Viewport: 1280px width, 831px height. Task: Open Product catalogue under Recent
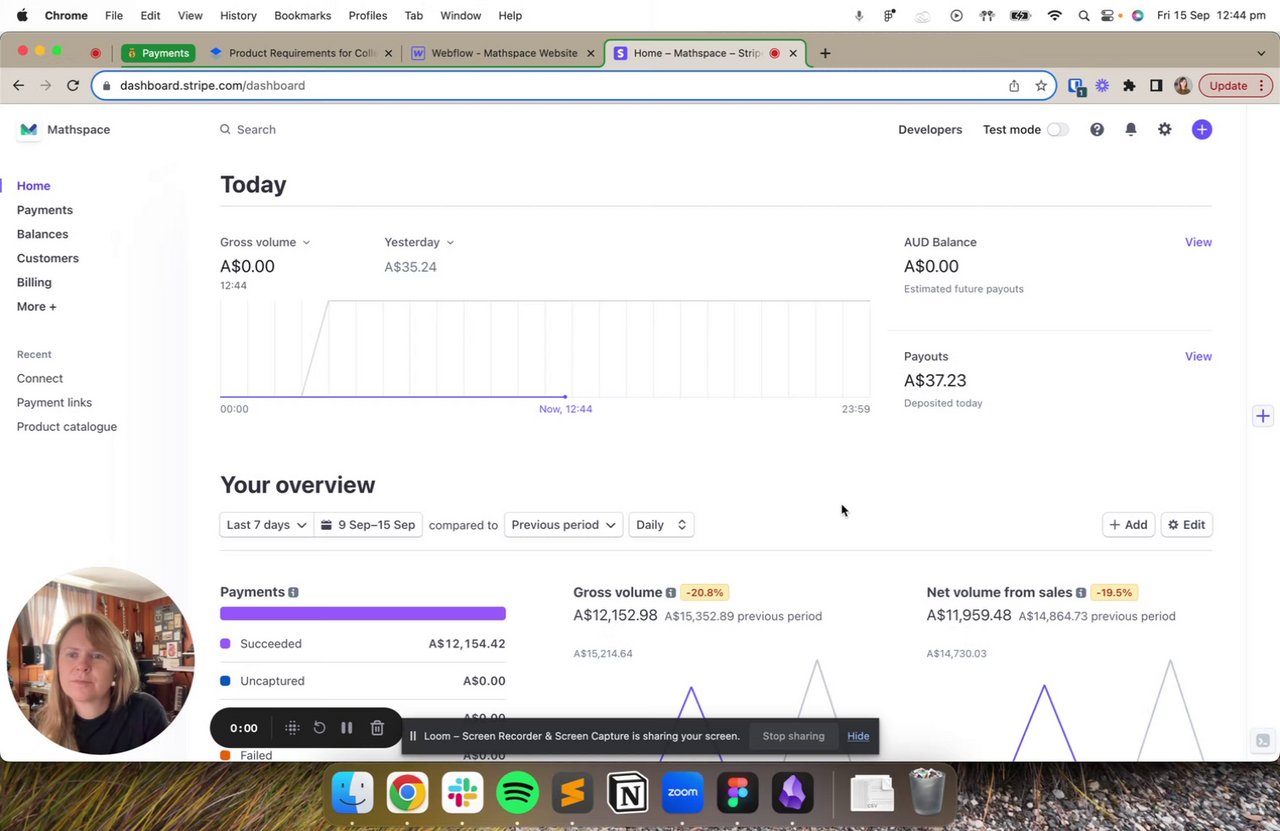tap(67, 426)
